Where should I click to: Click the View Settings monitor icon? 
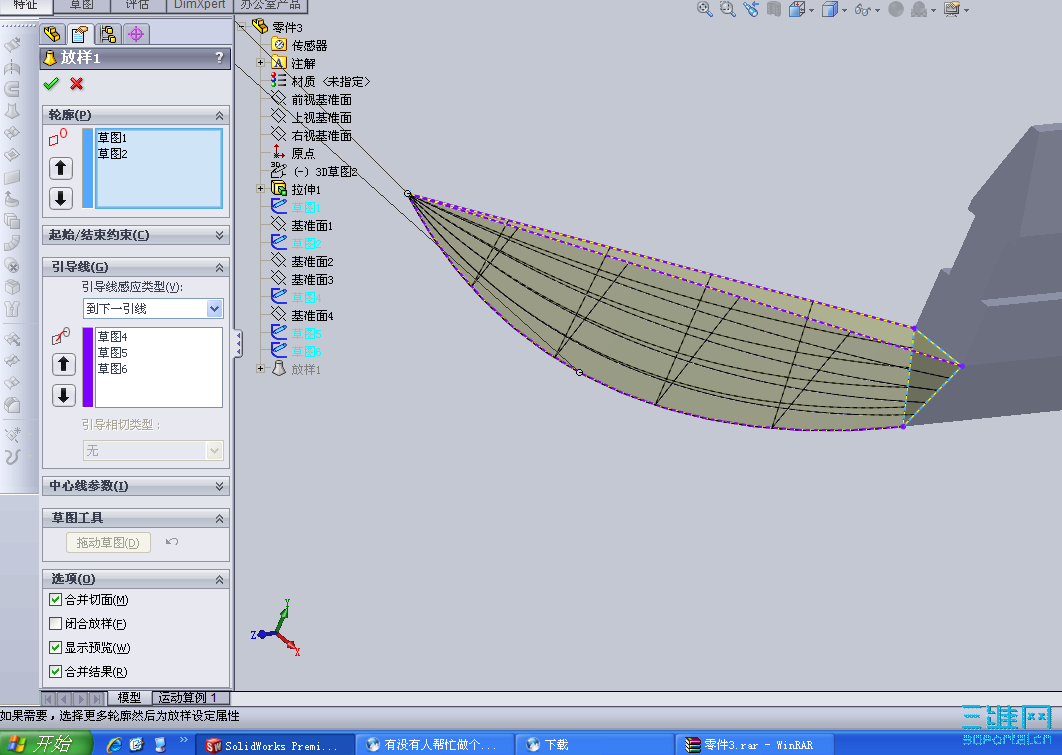point(952,9)
